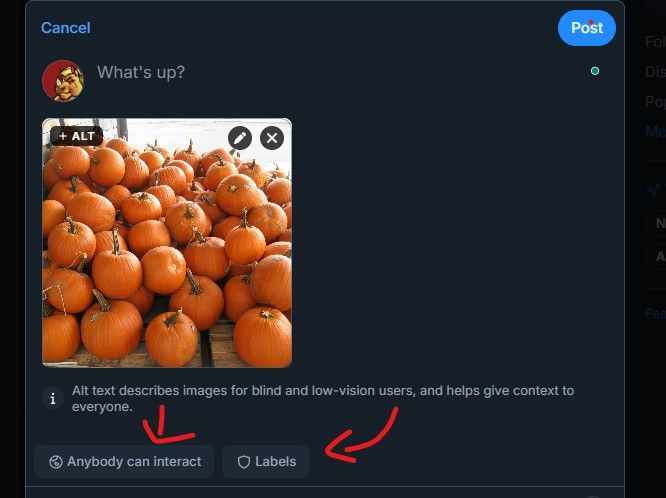This screenshot has width=666, height=498.
Task: Add alt text using the + ALT button
Action: 76,136
